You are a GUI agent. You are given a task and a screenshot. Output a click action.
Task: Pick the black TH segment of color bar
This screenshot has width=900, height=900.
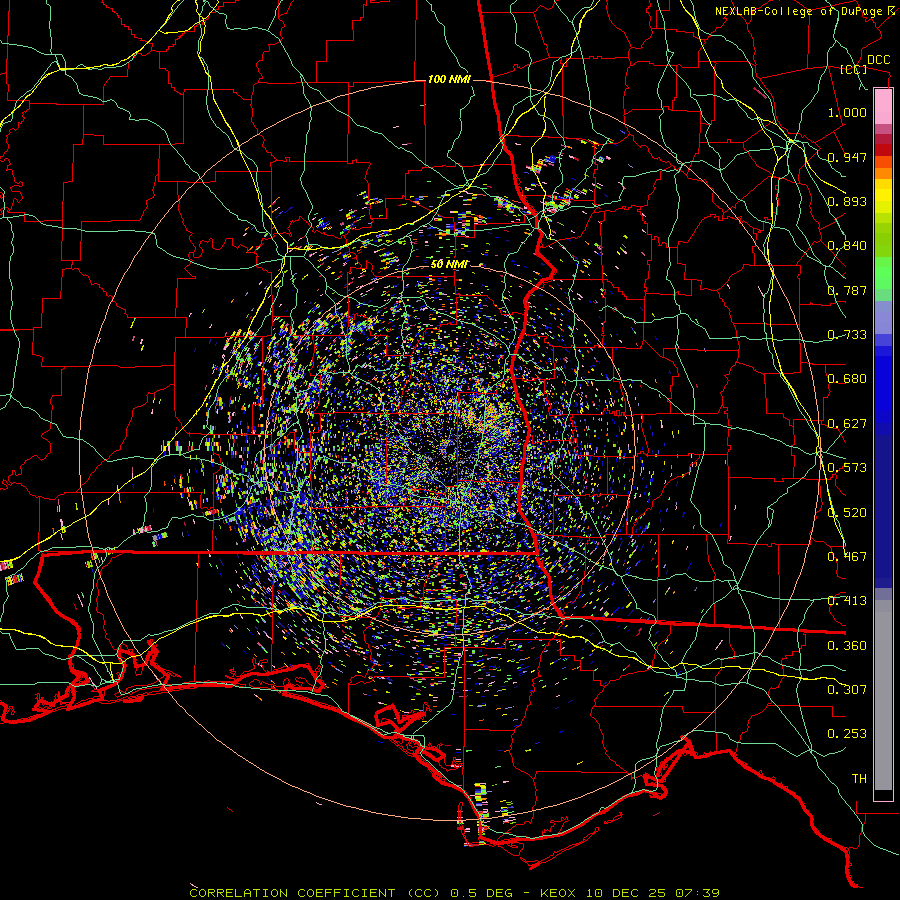(x=883, y=795)
